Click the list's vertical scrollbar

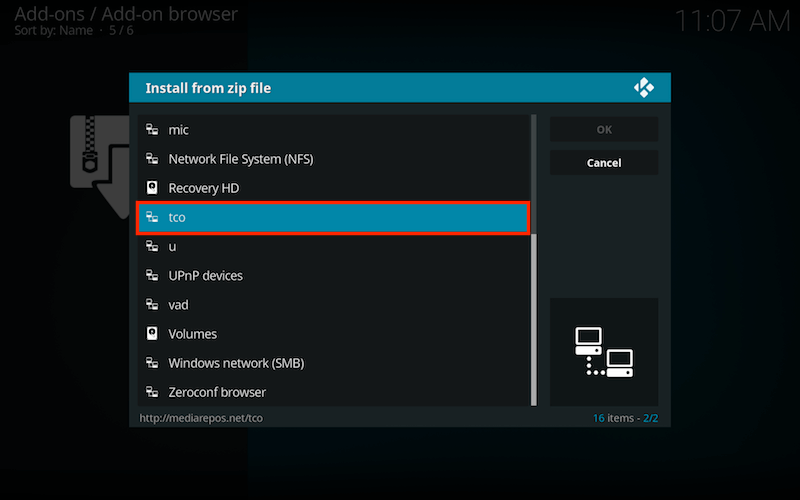click(534, 261)
